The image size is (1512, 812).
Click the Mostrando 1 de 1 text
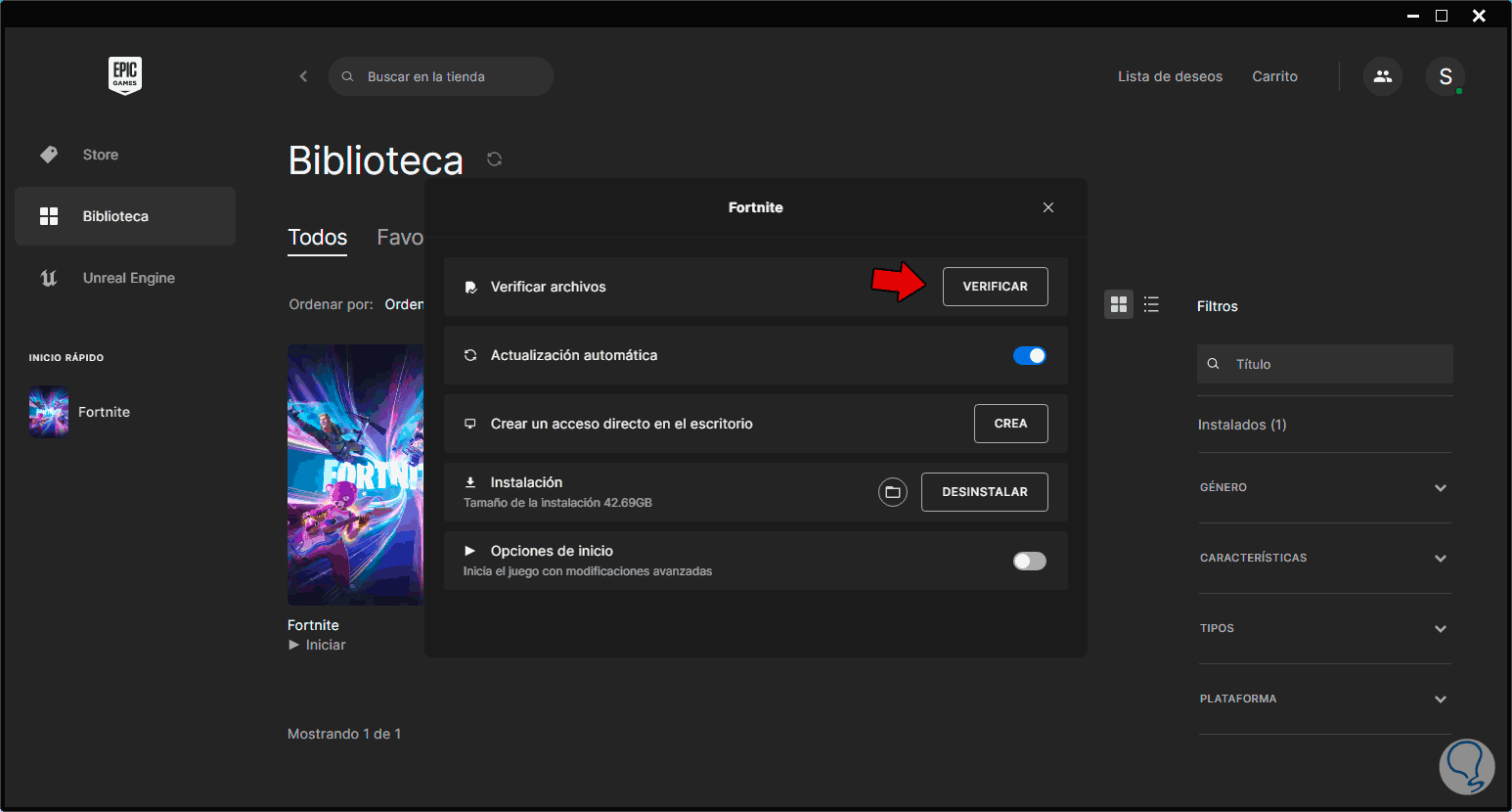pyautogui.click(x=344, y=734)
